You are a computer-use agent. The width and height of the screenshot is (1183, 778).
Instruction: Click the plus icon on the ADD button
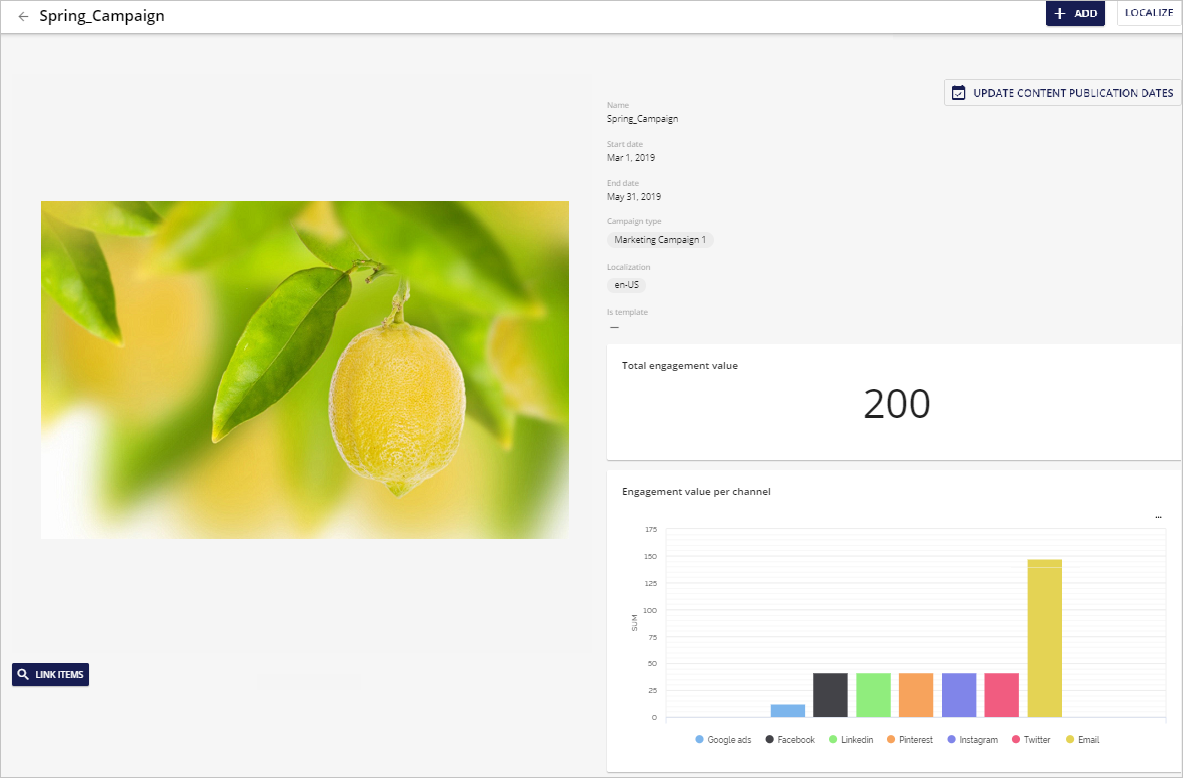1060,13
